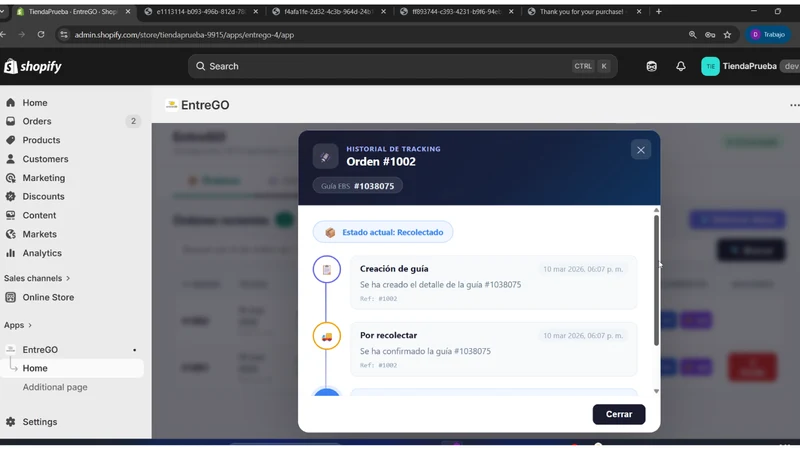The width and height of the screenshot is (800, 450).
Task: Go back in the browser
Action: tap(3, 35)
